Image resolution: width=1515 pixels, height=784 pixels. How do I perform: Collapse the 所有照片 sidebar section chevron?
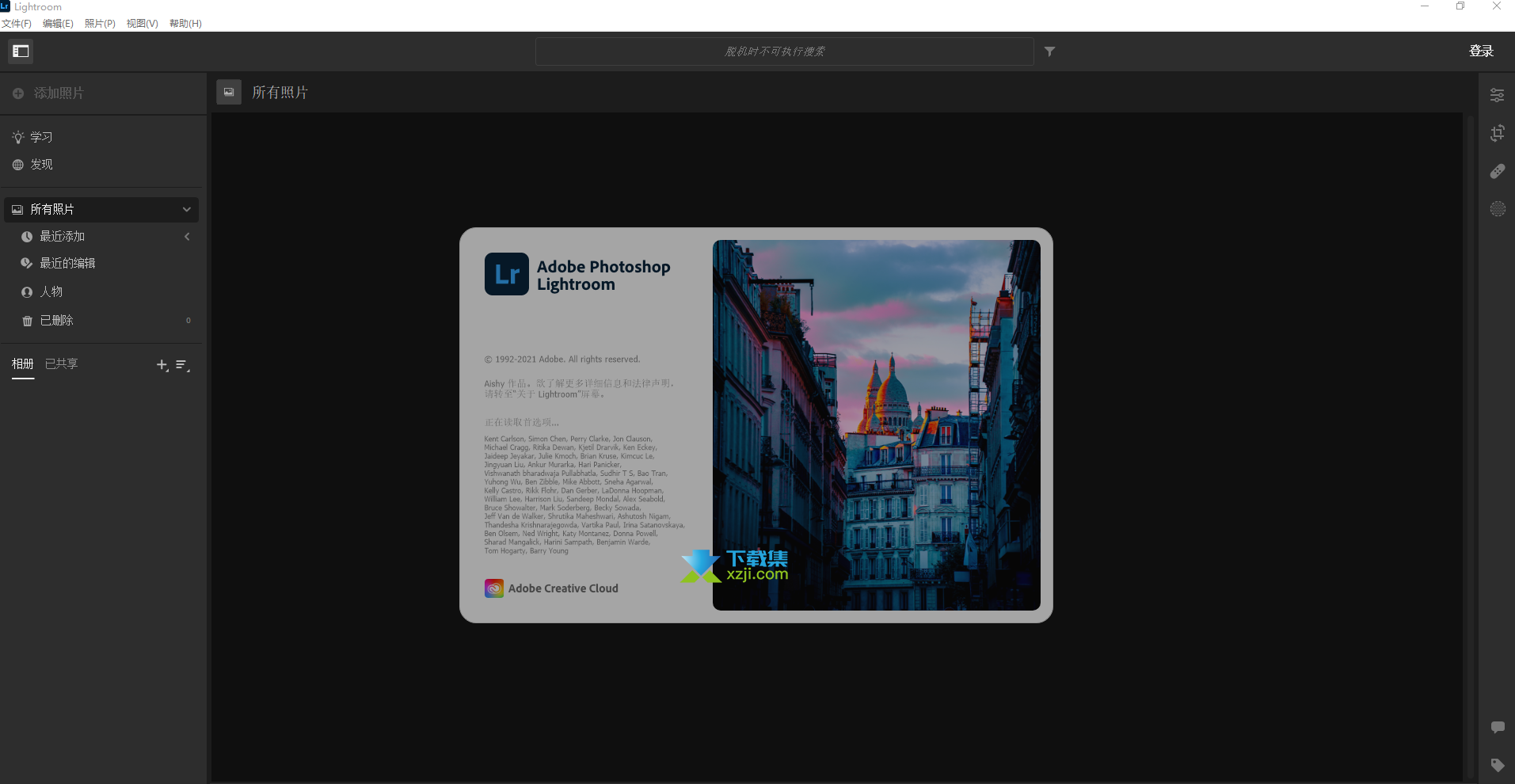tap(187, 210)
